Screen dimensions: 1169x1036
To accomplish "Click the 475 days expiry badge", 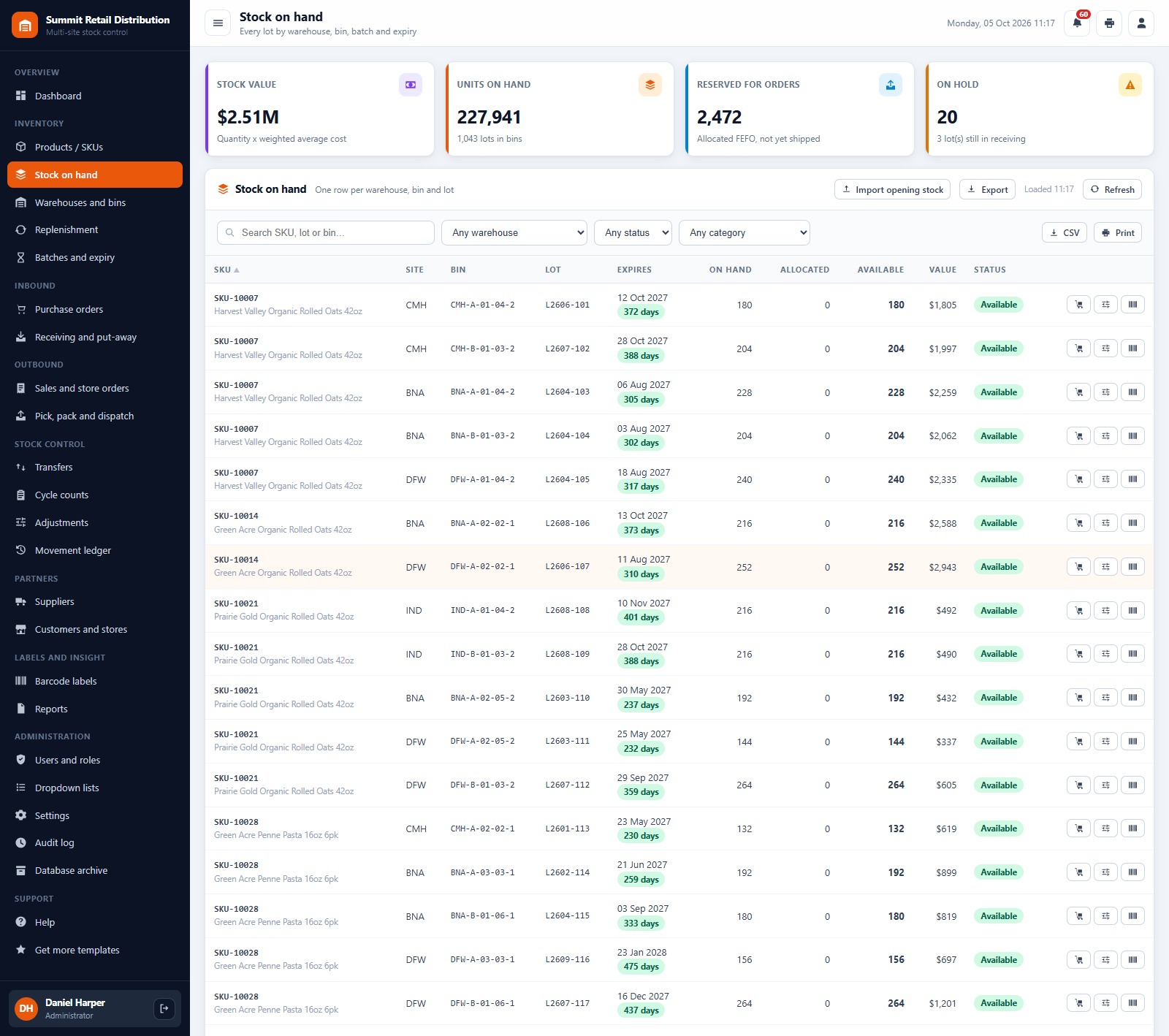I will point(641,967).
